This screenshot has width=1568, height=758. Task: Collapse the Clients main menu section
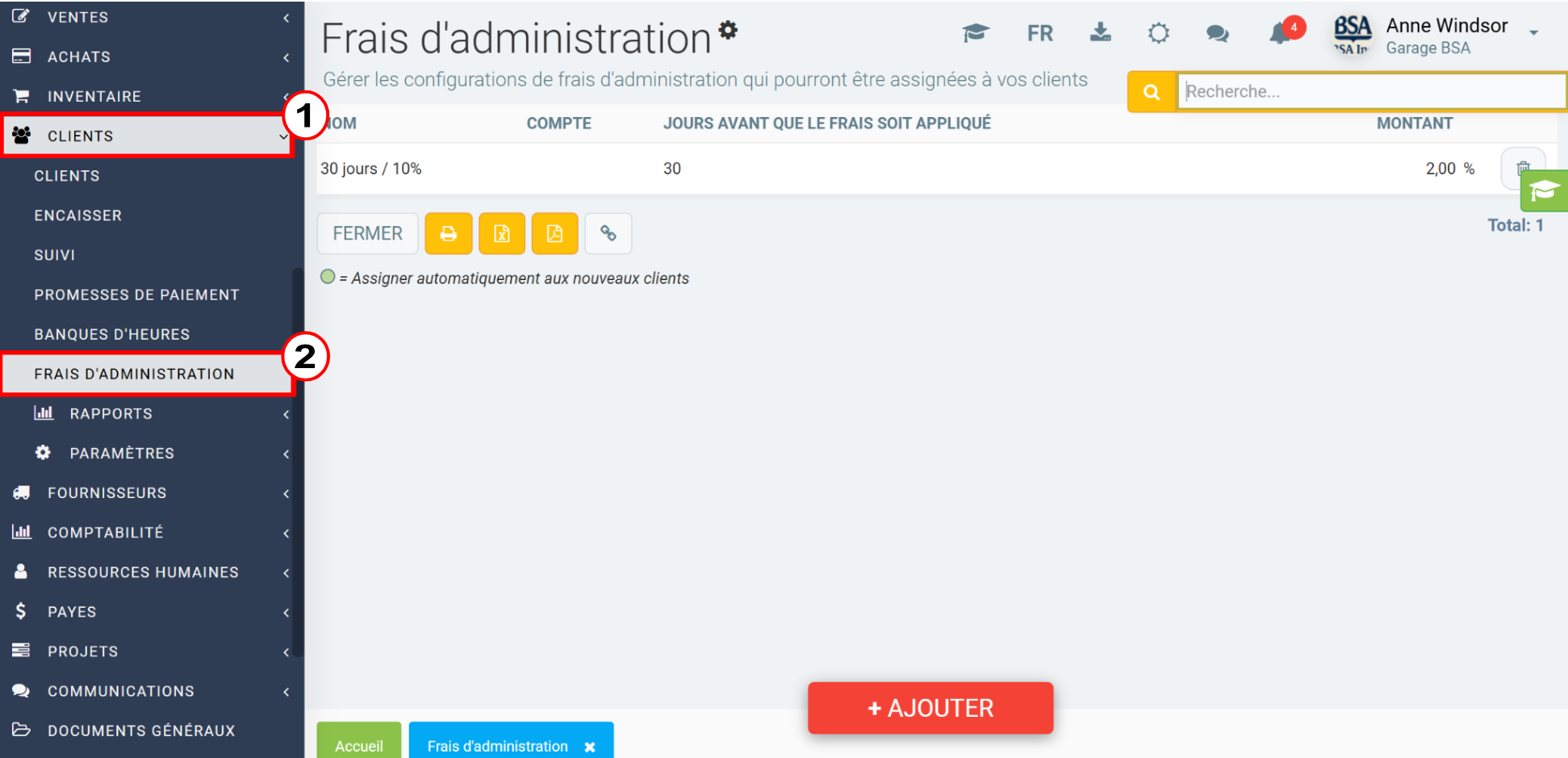coord(148,136)
